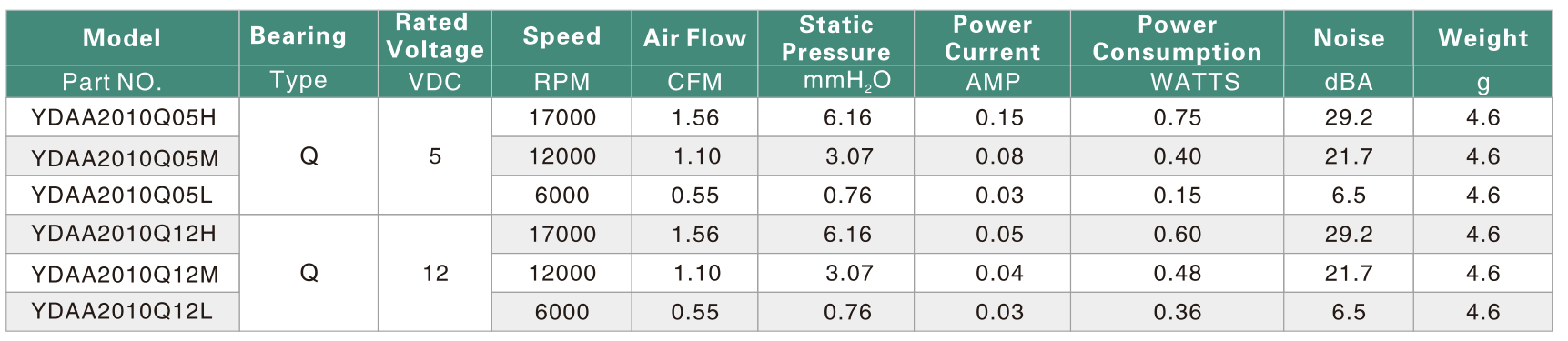Select part number YDAA2010Q05L

pyautogui.click(x=122, y=196)
